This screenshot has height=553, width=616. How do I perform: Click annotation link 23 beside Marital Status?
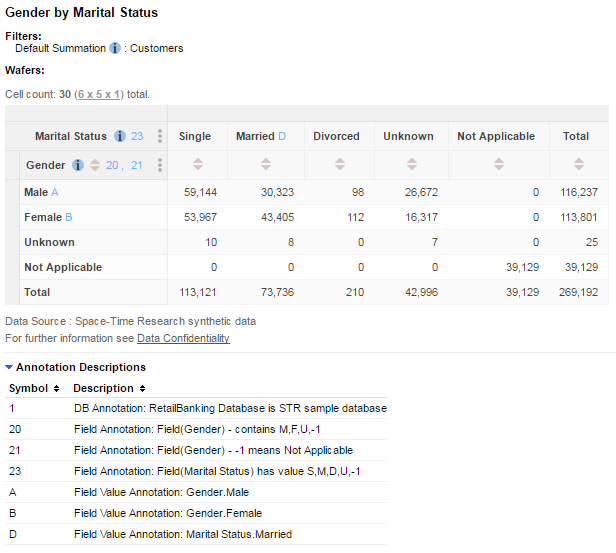pos(137,136)
